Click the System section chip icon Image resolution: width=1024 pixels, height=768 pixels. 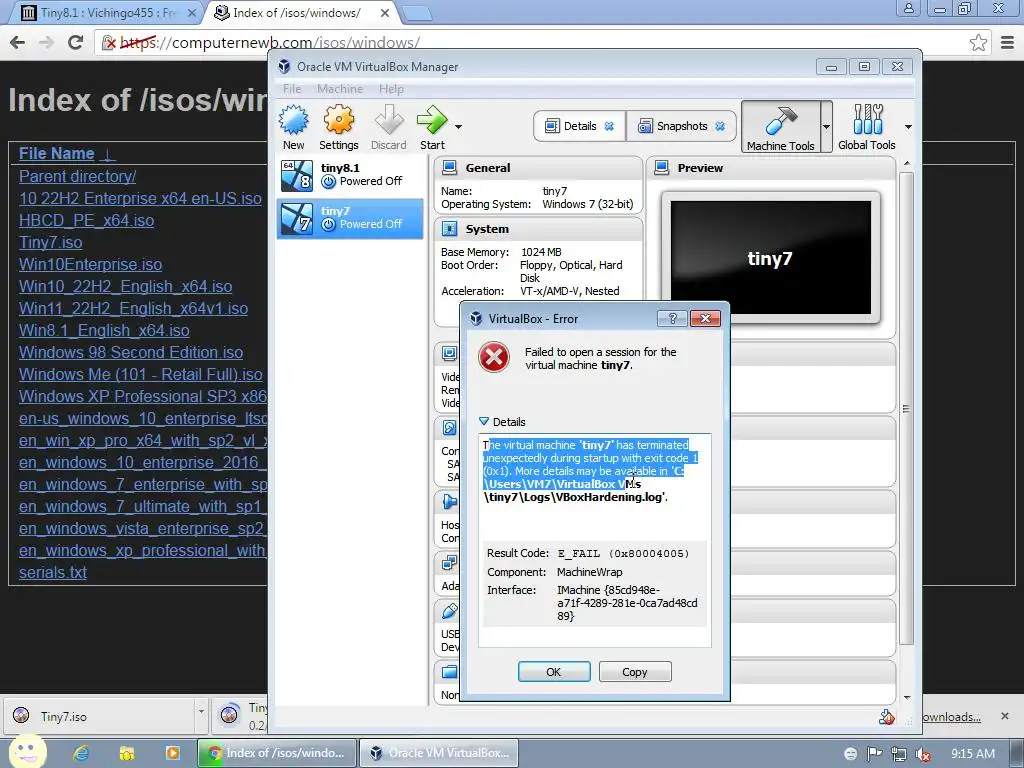449,229
